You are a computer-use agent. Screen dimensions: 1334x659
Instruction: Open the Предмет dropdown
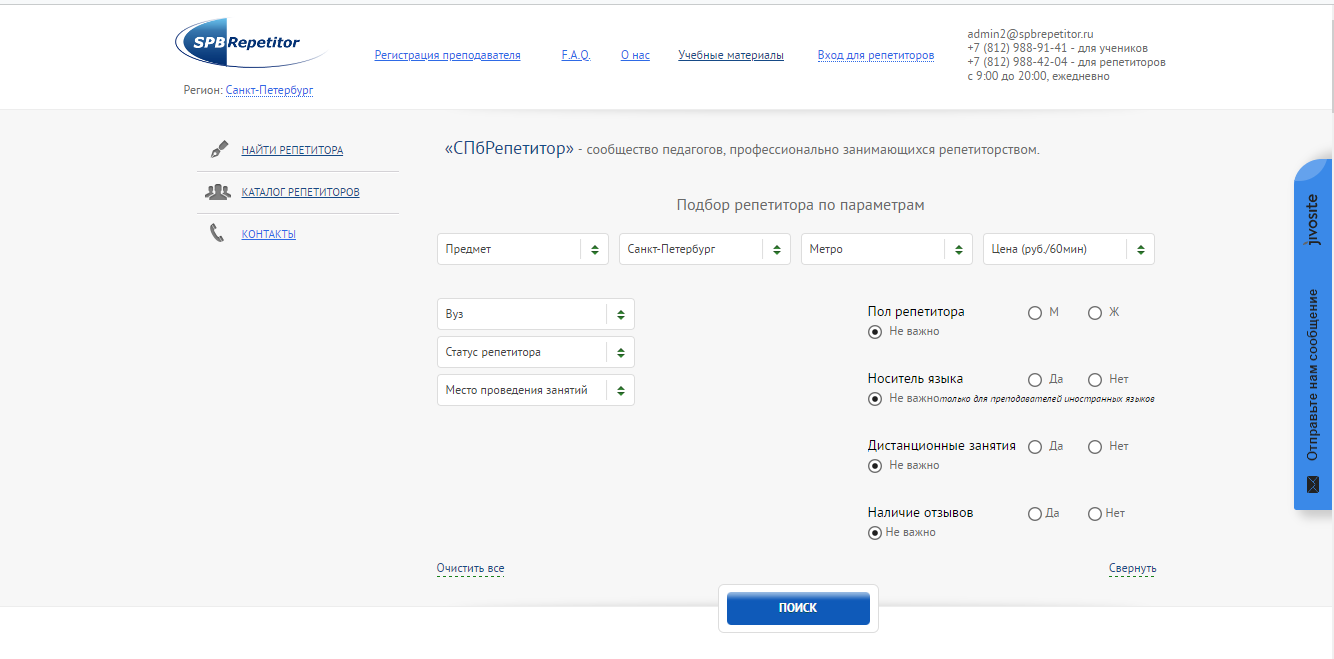(x=523, y=249)
